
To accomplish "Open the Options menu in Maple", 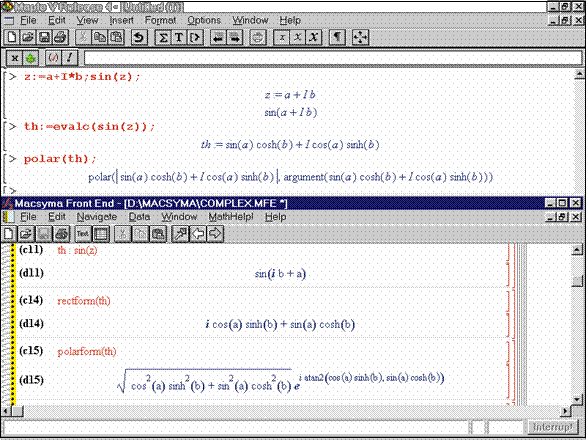I will 204,20.
